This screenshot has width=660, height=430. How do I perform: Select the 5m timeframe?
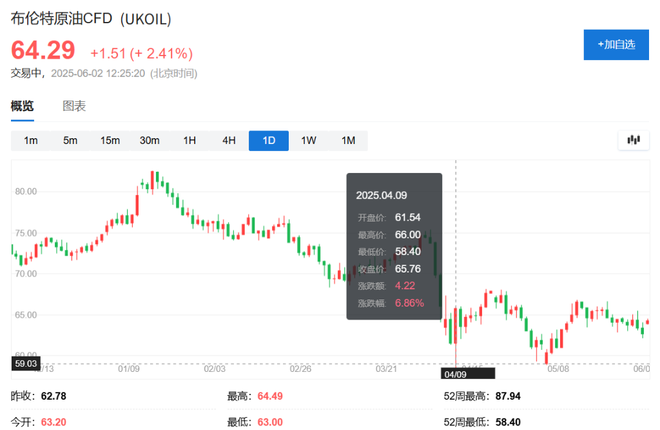point(70,141)
